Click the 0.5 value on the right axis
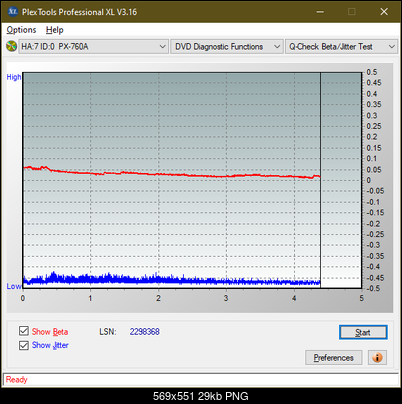 (372, 72)
